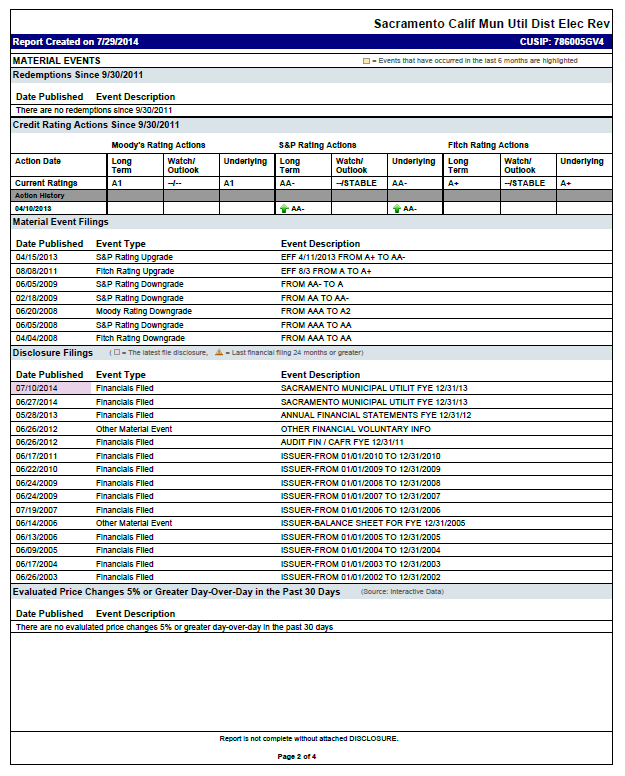Select the Fitch Rating Actions column heading
Screen dimensions: 625x776
tap(488, 146)
